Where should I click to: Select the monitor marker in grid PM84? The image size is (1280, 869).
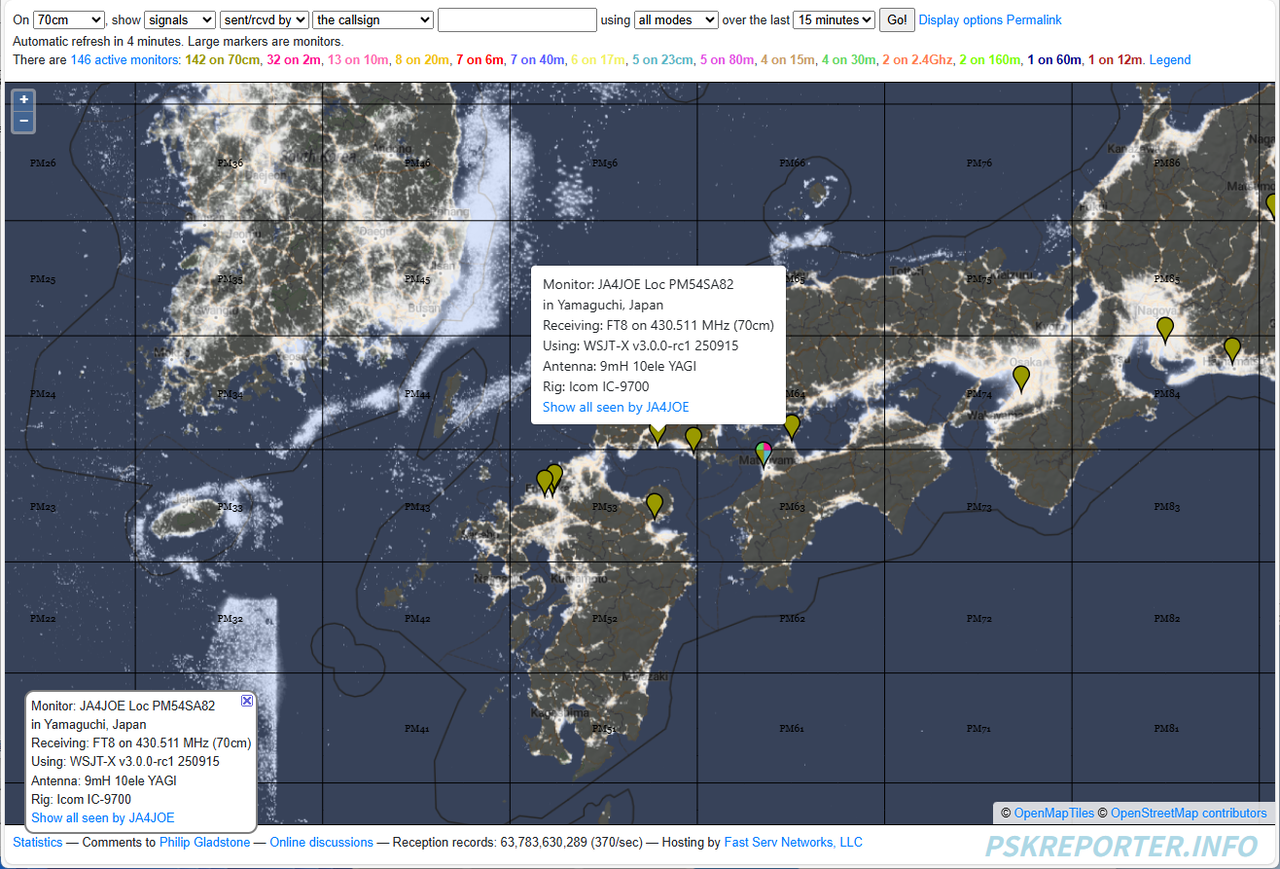pyautogui.click(x=1232, y=350)
